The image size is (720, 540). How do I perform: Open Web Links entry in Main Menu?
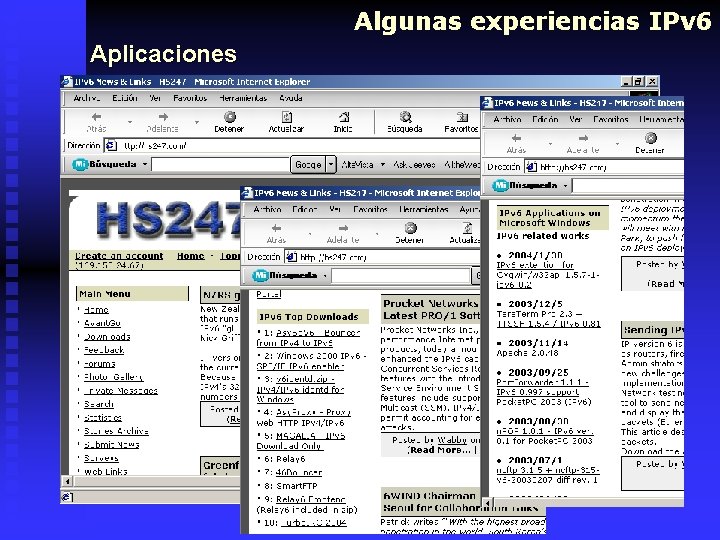click(x=106, y=472)
